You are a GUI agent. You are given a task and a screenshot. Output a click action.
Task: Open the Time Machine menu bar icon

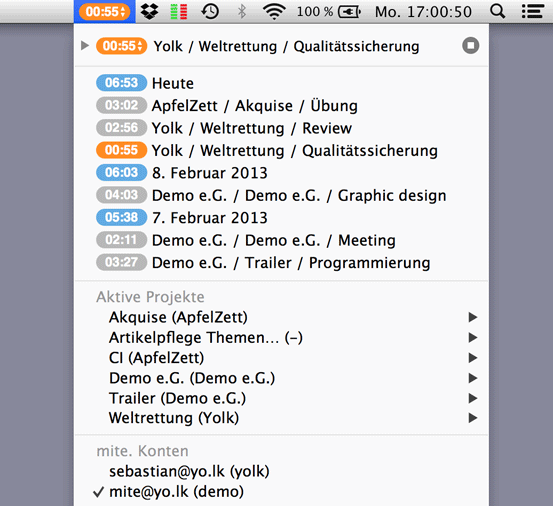[x=211, y=12]
